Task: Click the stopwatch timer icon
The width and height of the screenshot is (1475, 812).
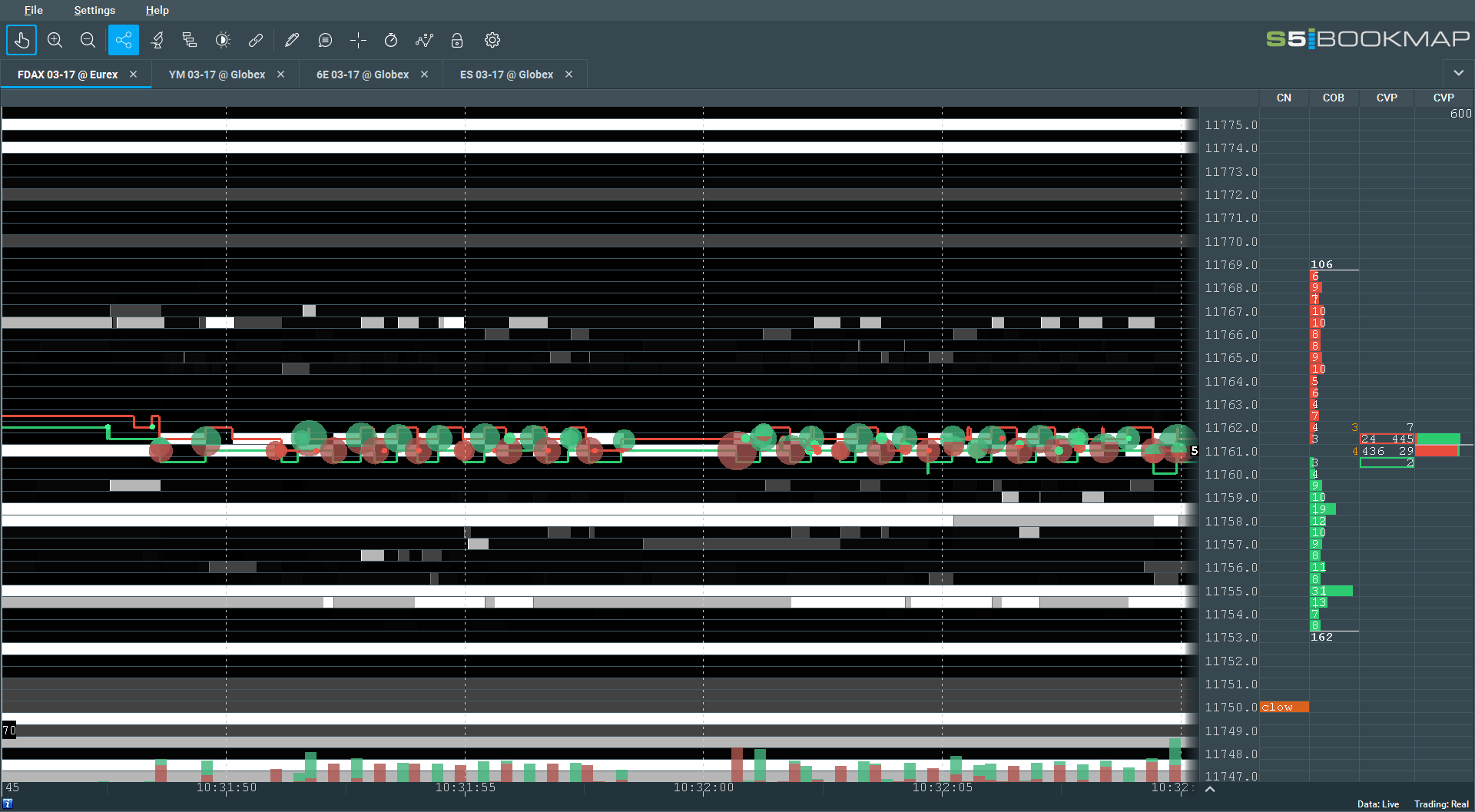Action: pos(391,40)
